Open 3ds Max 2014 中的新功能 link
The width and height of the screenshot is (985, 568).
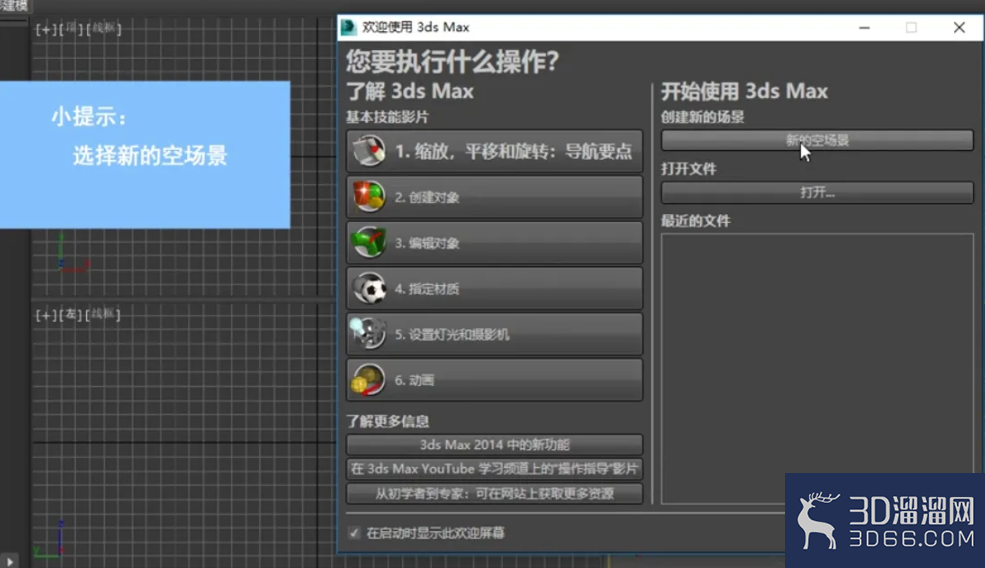click(494, 445)
